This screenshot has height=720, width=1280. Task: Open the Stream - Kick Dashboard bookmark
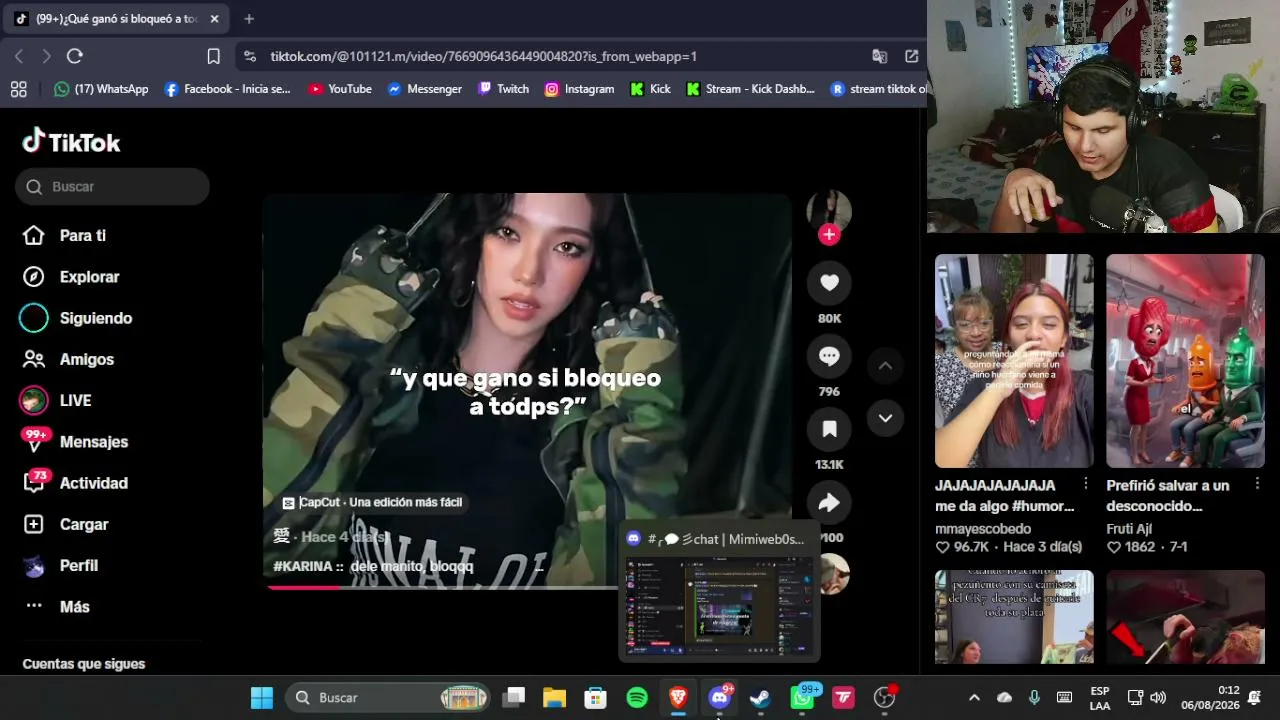coord(750,89)
